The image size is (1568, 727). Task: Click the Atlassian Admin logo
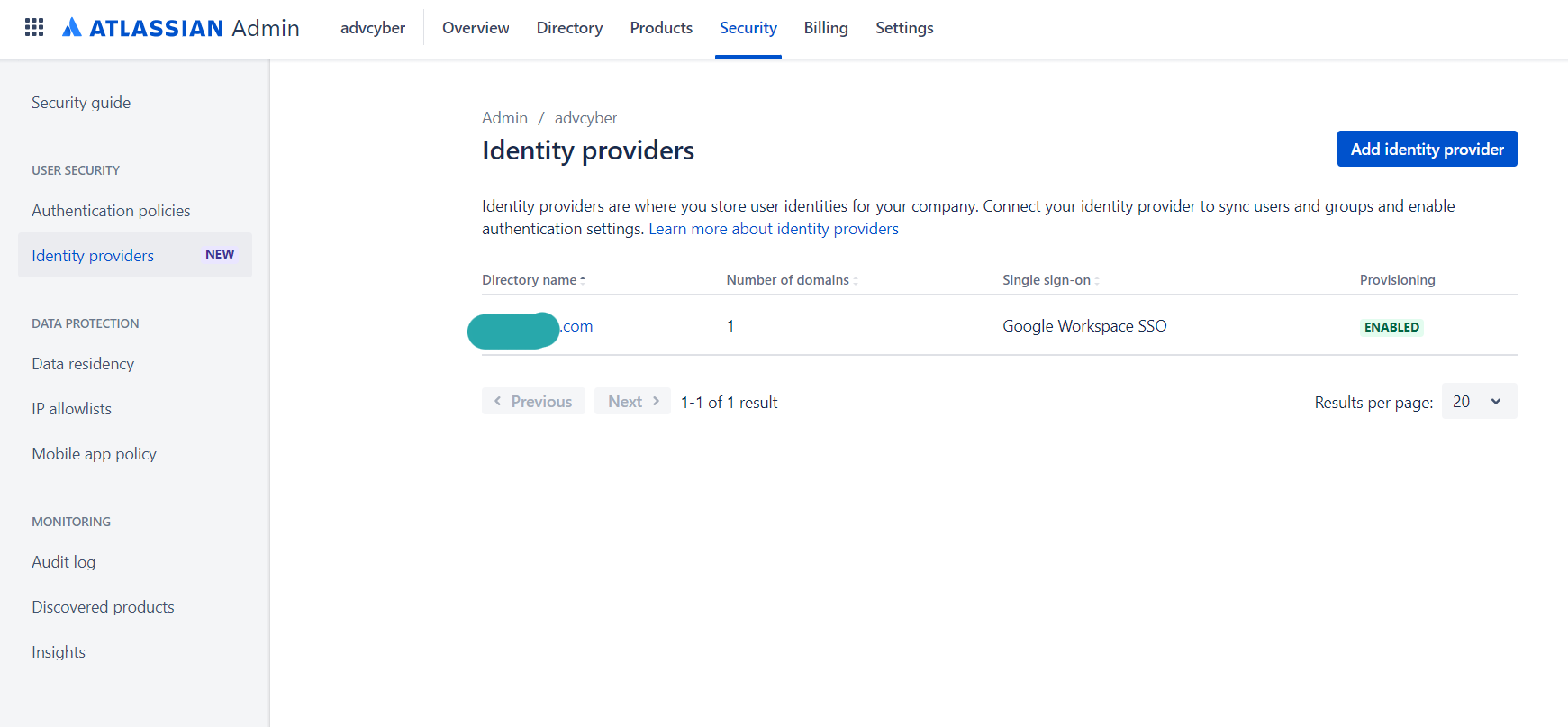181,28
